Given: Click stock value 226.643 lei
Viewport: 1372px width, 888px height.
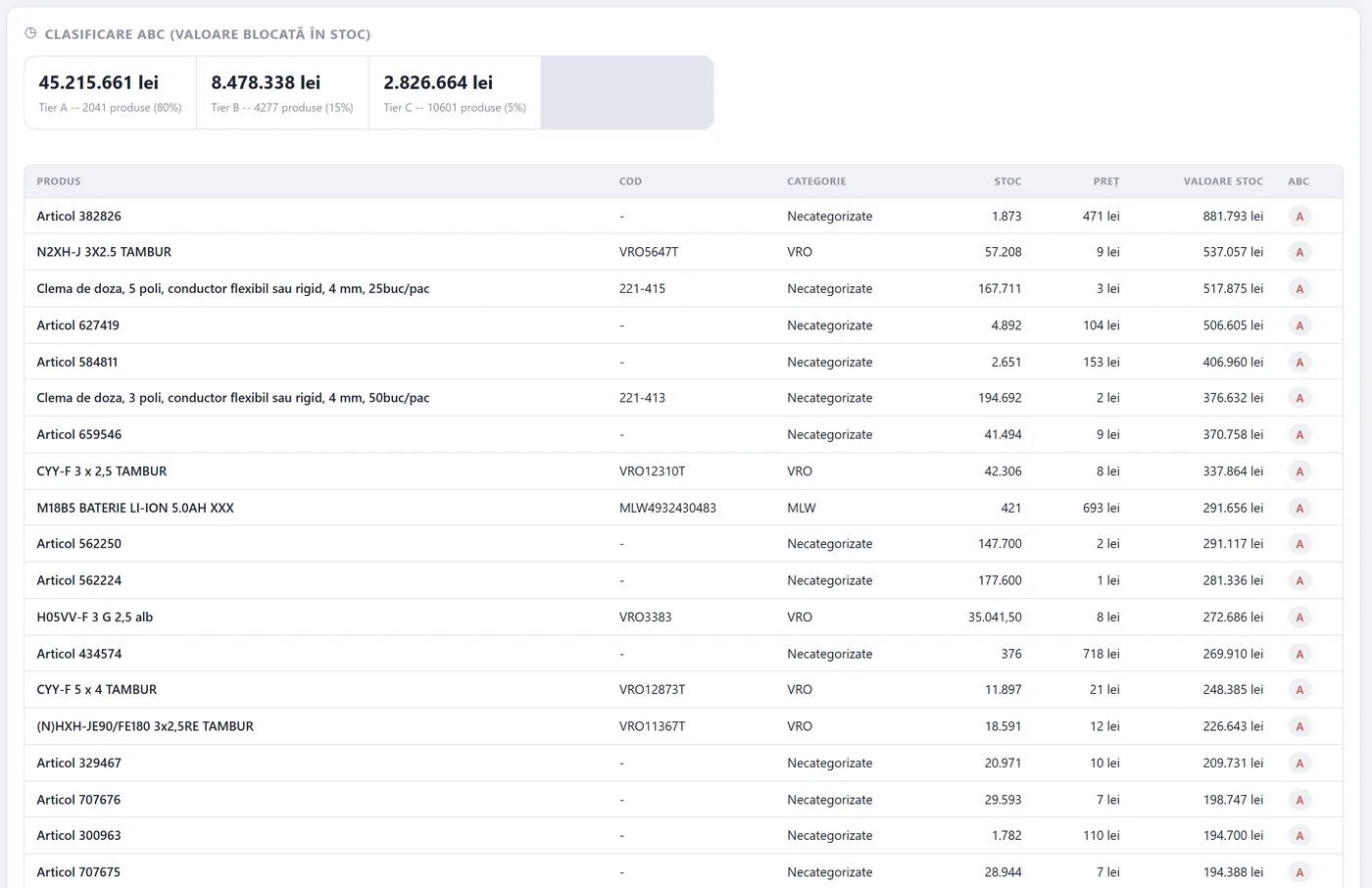Looking at the screenshot, I should 1233,726.
